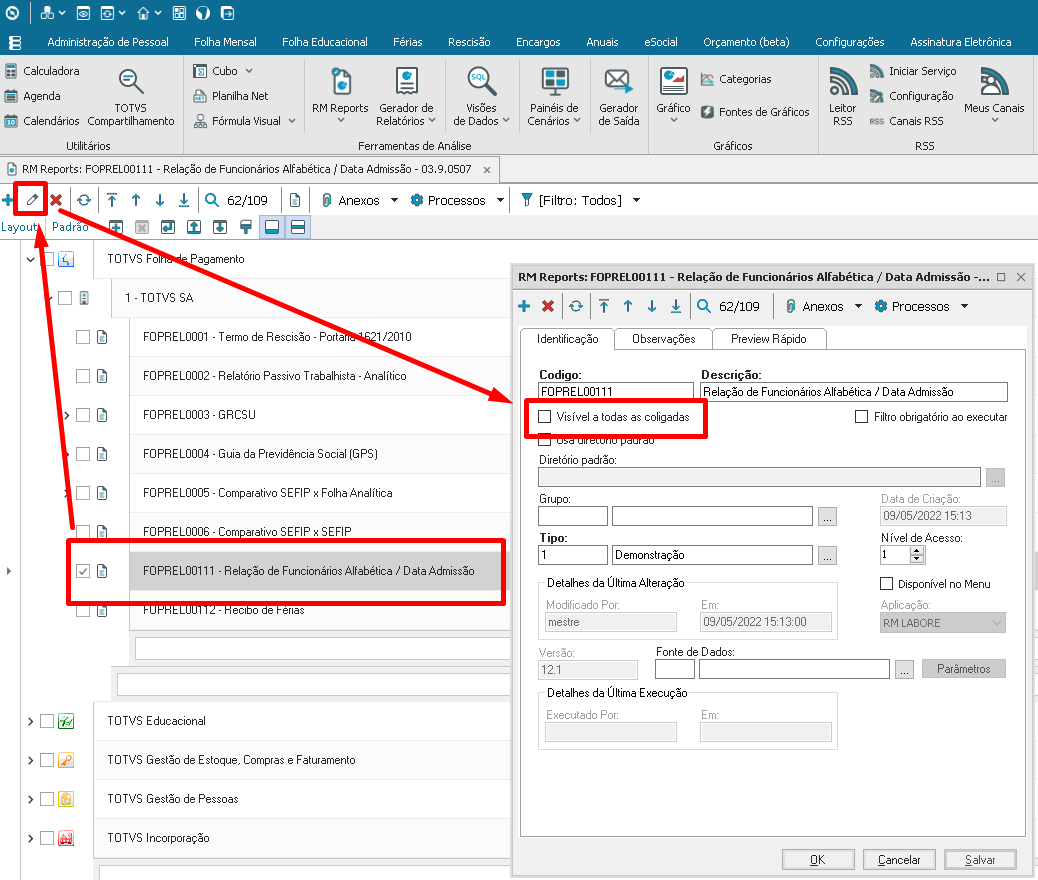The height and width of the screenshot is (880, 1038).
Task: Expand the TOTVS Gestão de Pessoas node
Action: tap(30, 799)
